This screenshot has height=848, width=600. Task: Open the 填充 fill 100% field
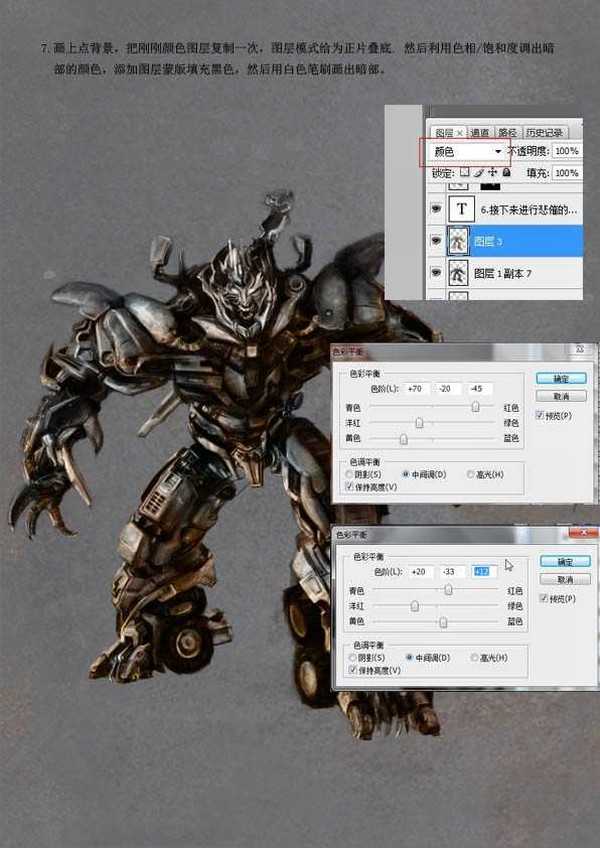pos(565,173)
